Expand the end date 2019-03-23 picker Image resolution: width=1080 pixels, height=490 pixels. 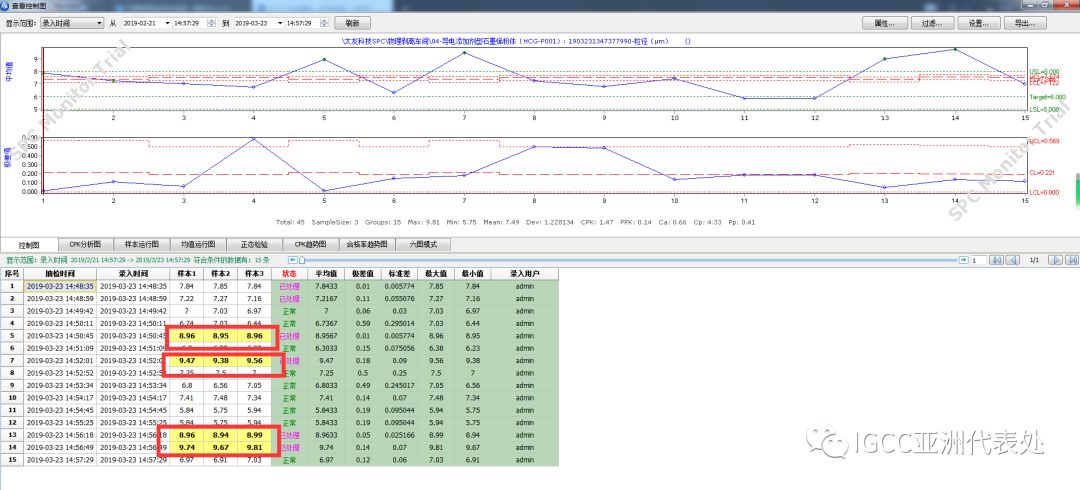[x=279, y=22]
